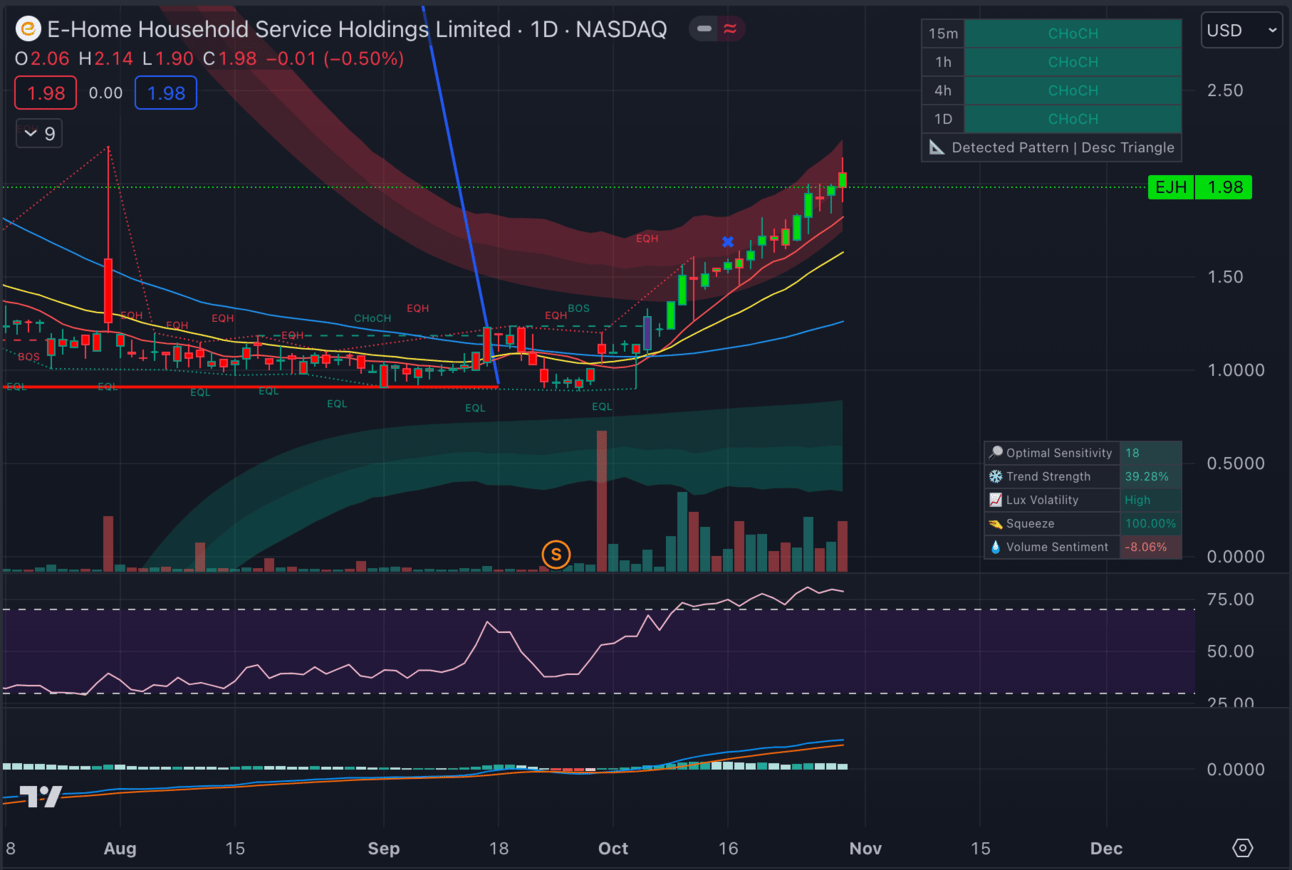Screen dimensions: 1292x870
Task: Open the chart settings hexagon icon
Action: tap(1242, 848)
